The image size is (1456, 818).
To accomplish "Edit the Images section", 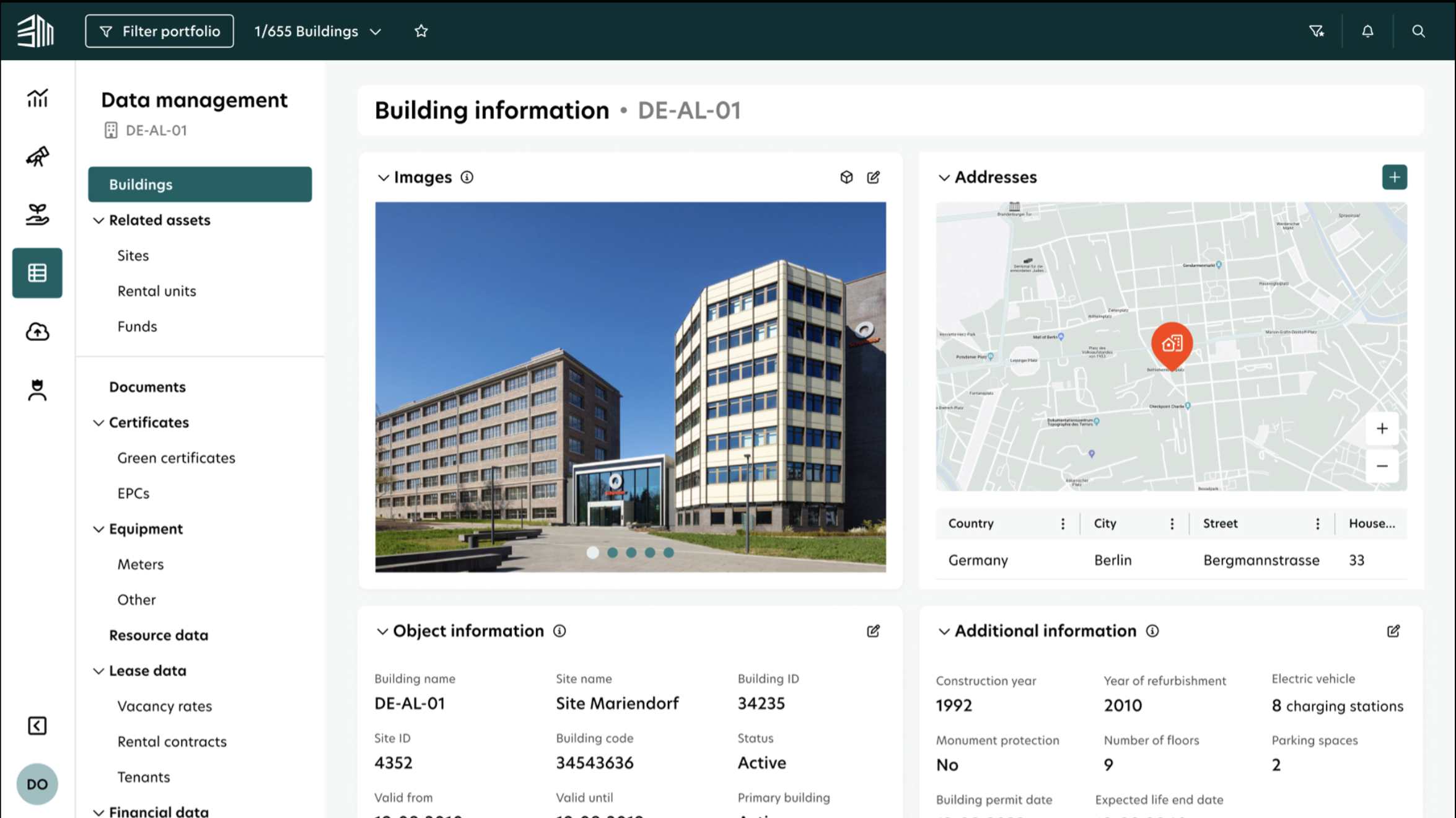I will [x=874, y=177].
